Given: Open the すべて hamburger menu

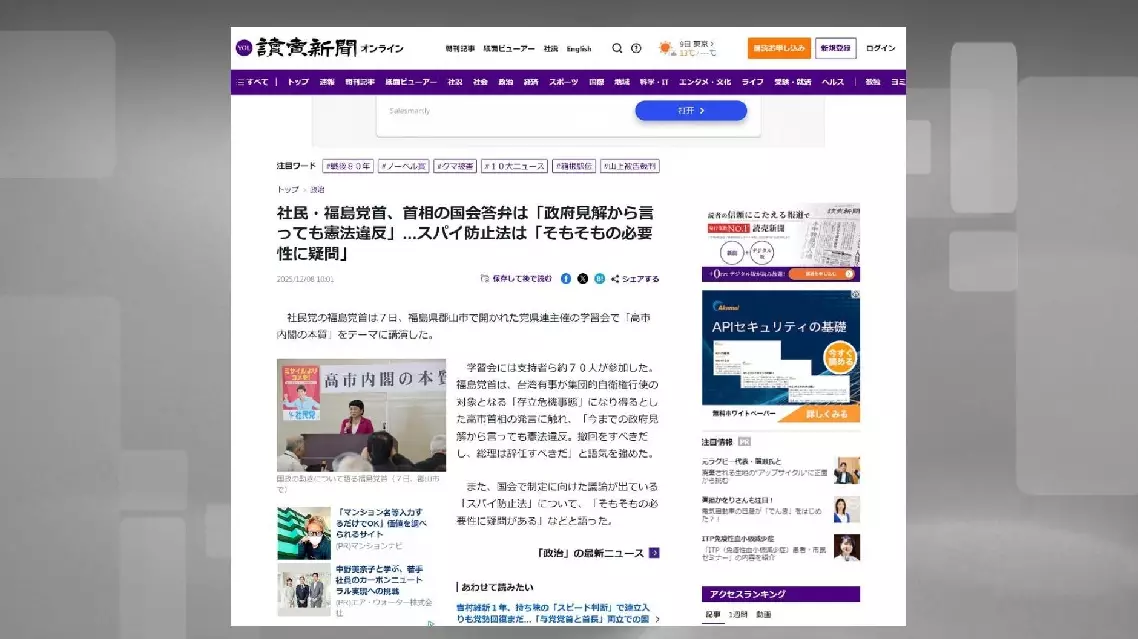Looking at the screenshot, I should pos(253,82).
